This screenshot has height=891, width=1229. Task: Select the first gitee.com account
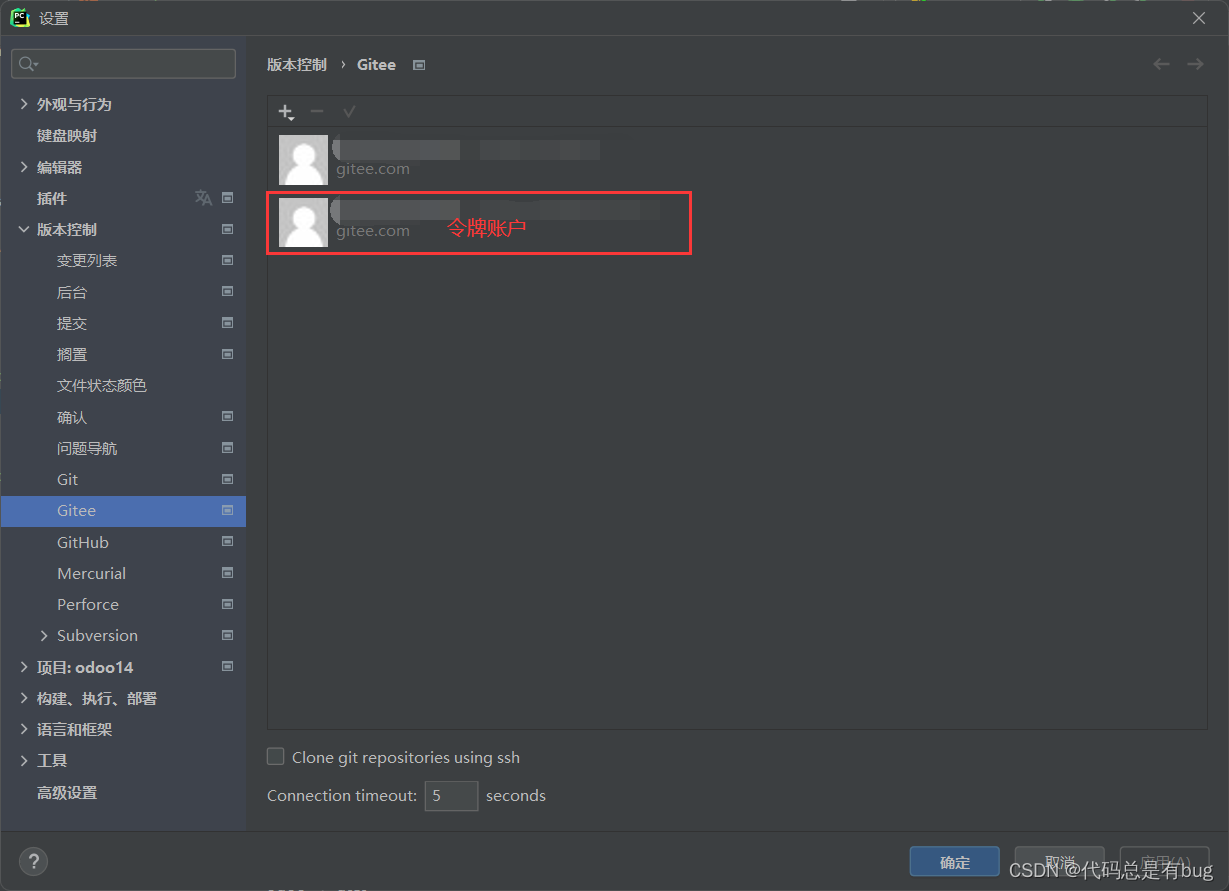[737, 160]
